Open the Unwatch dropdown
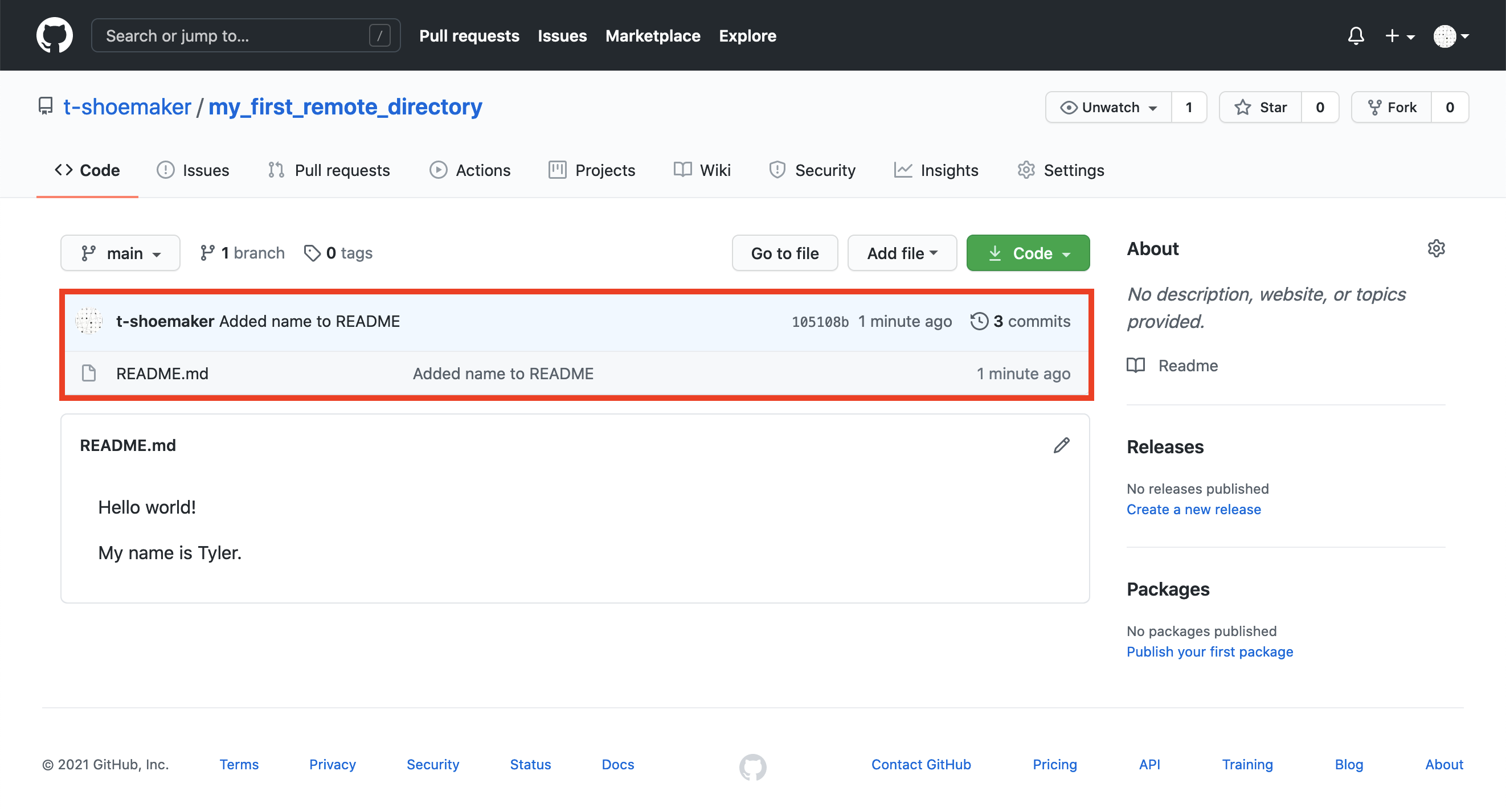1506x812 pixels. point(1108,107)
